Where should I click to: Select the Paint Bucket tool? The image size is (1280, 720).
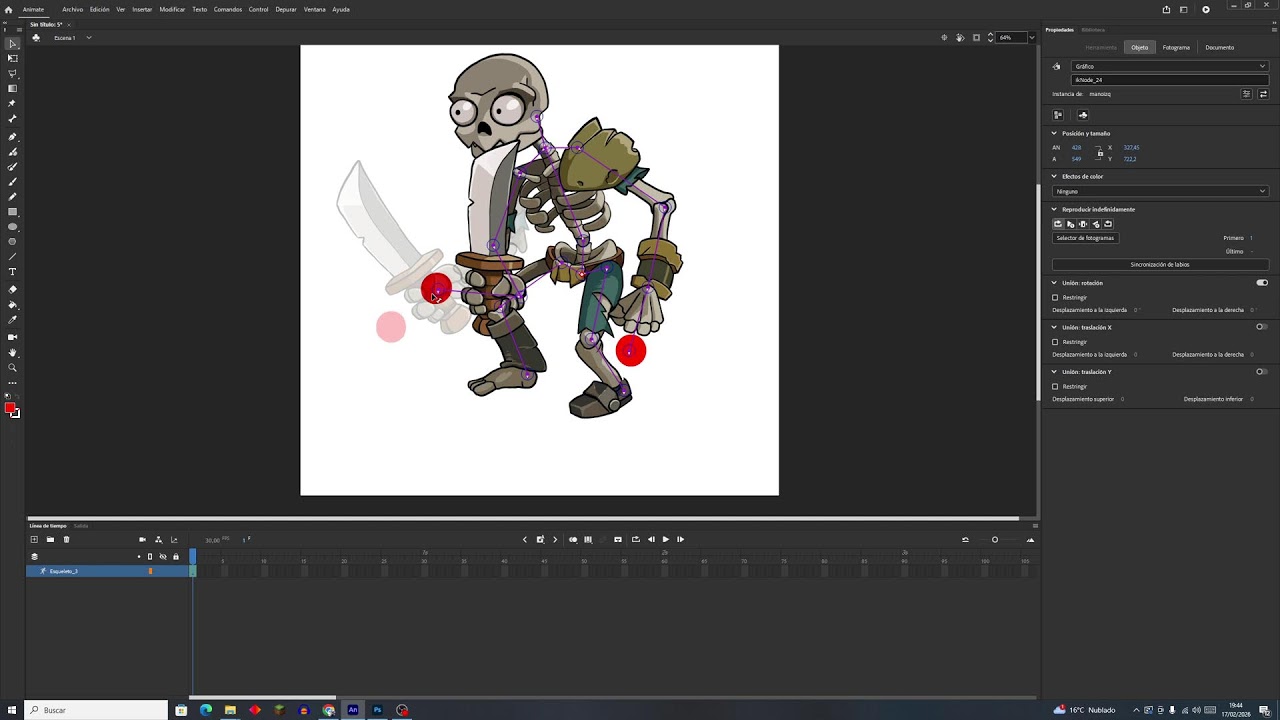point(12,305)
